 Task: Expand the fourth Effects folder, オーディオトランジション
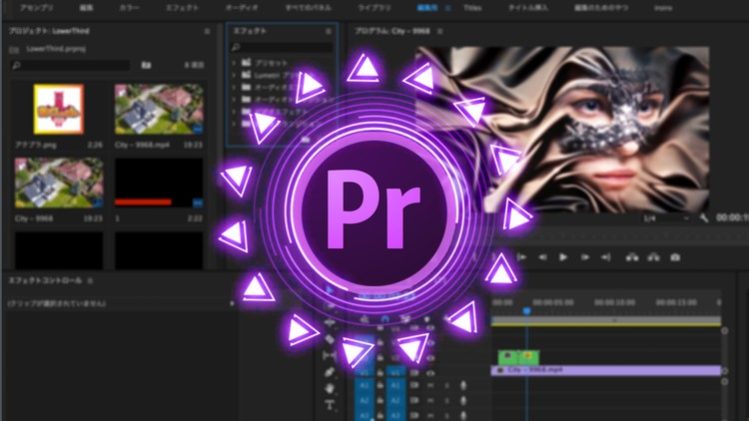tap(234, 100)
